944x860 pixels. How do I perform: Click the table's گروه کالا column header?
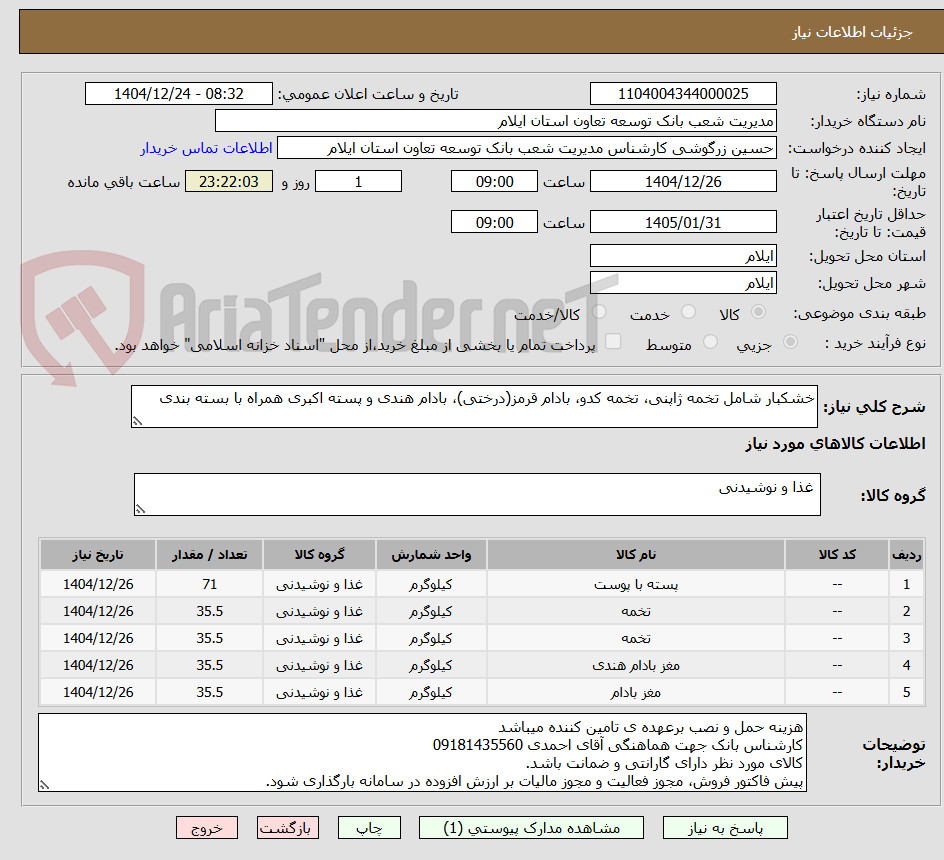pos(319,555)
